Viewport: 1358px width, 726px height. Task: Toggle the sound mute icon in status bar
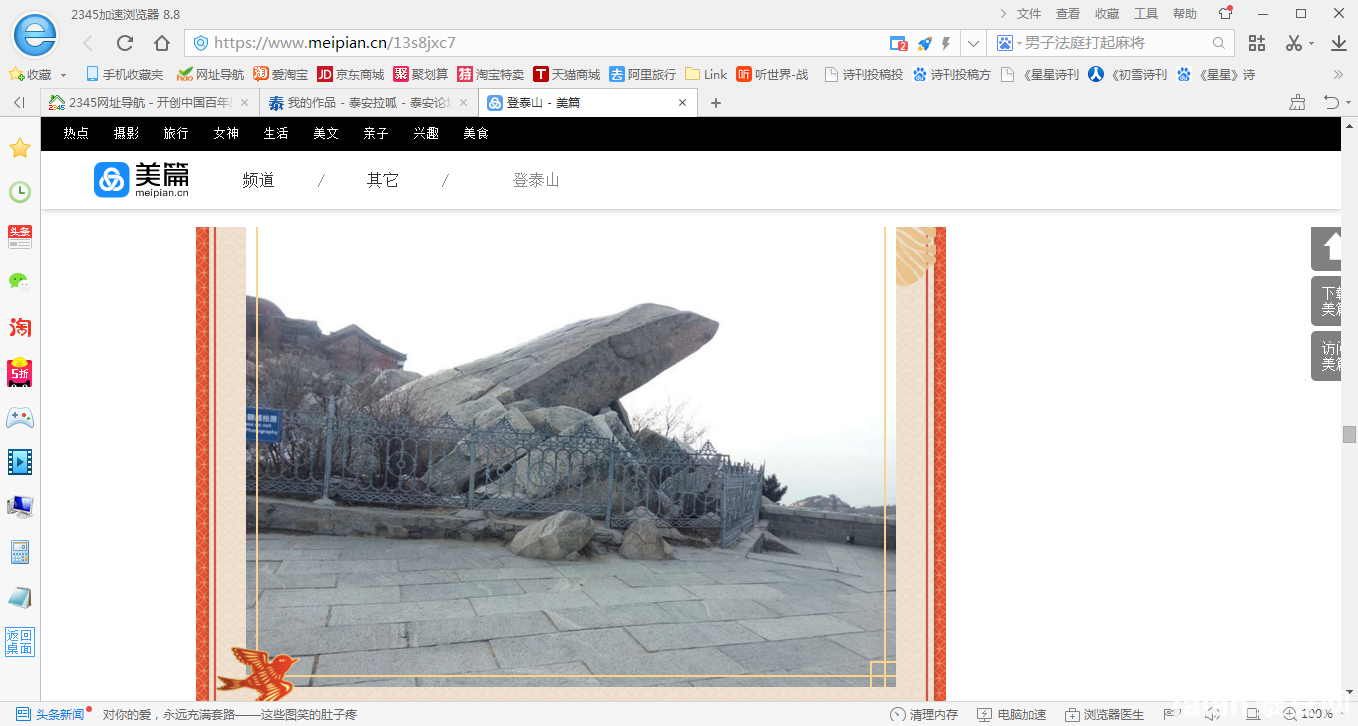click(1212, 714)
